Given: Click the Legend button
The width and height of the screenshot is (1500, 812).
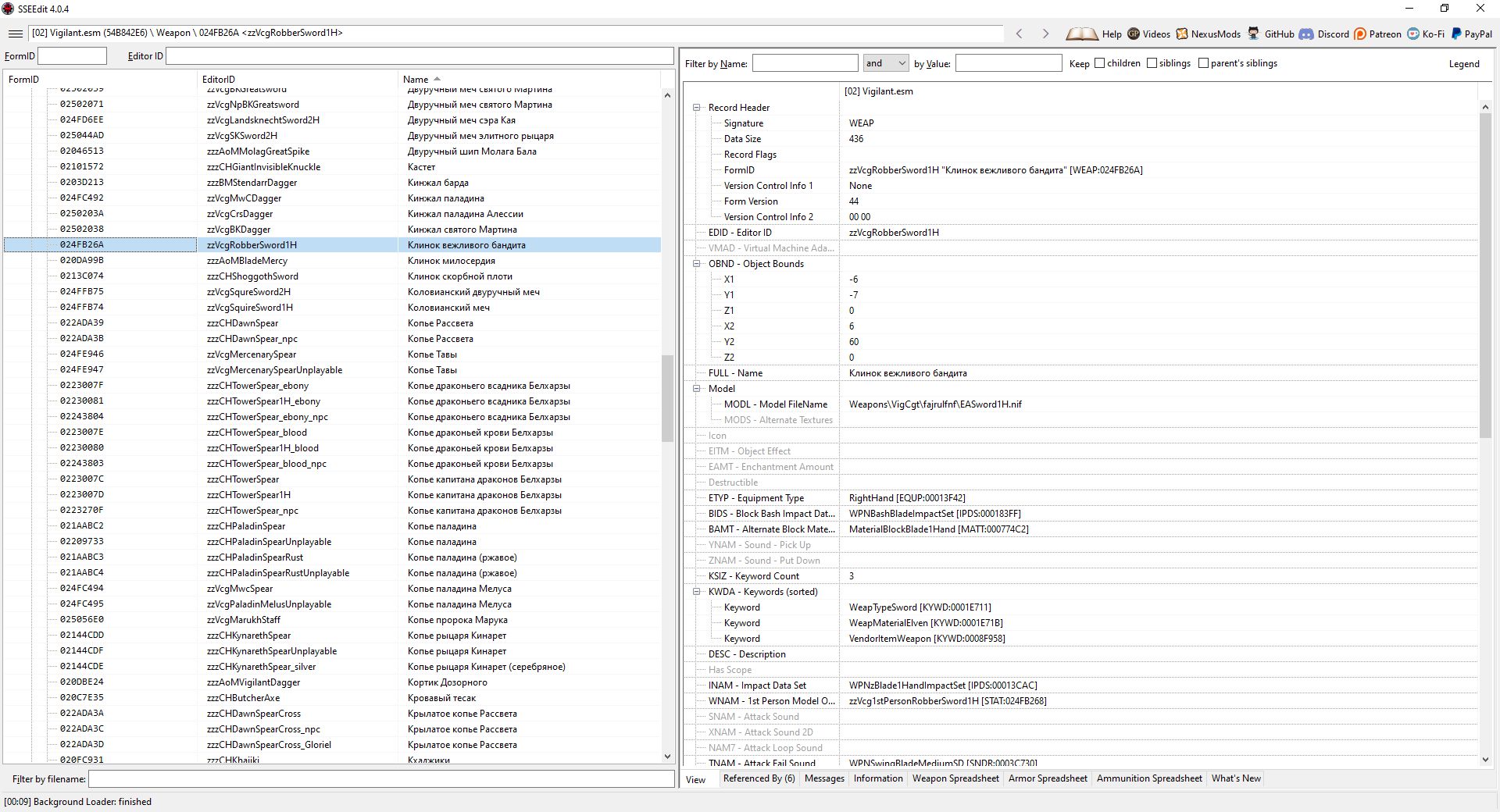Looking at the screenshot, I should pyautogui.click(x=1464, y=64).
